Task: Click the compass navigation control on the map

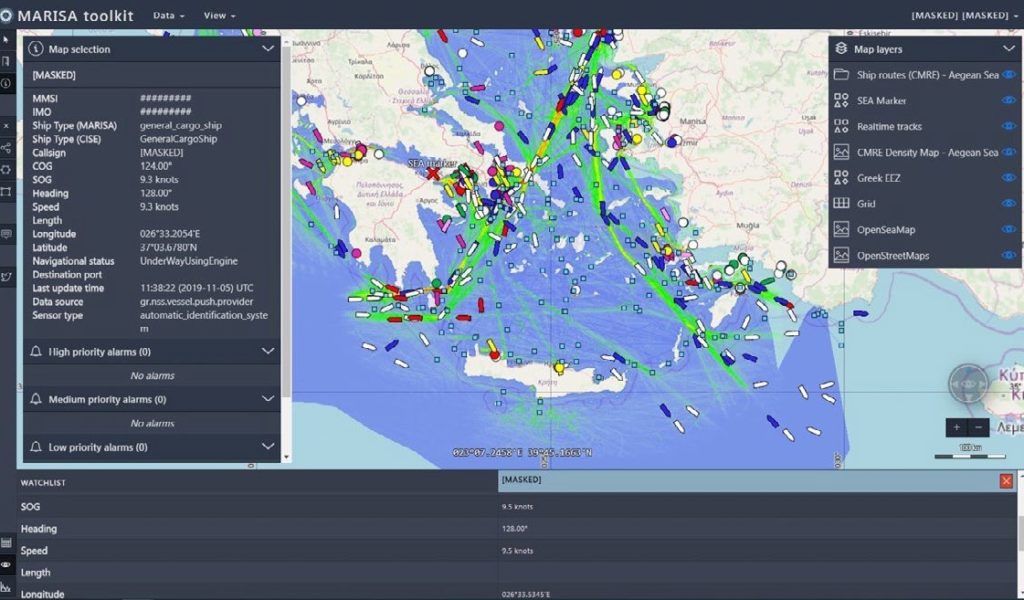Action: click(967, 383)
